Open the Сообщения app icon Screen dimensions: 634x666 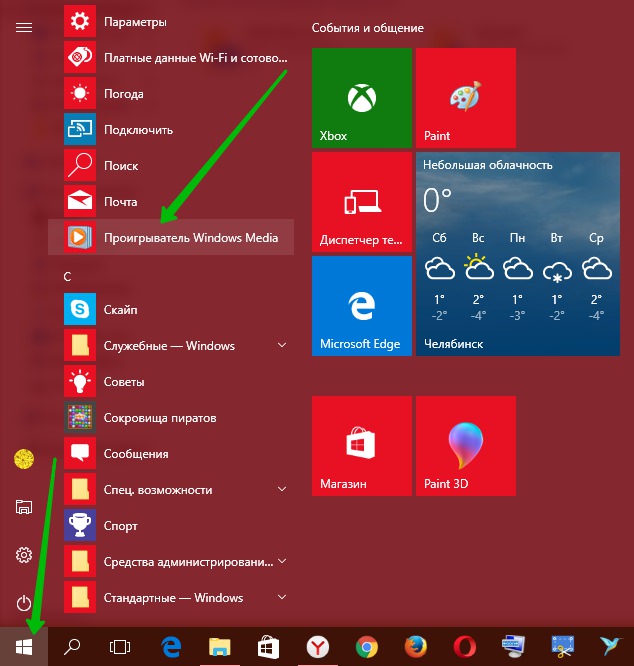(80, 453)
